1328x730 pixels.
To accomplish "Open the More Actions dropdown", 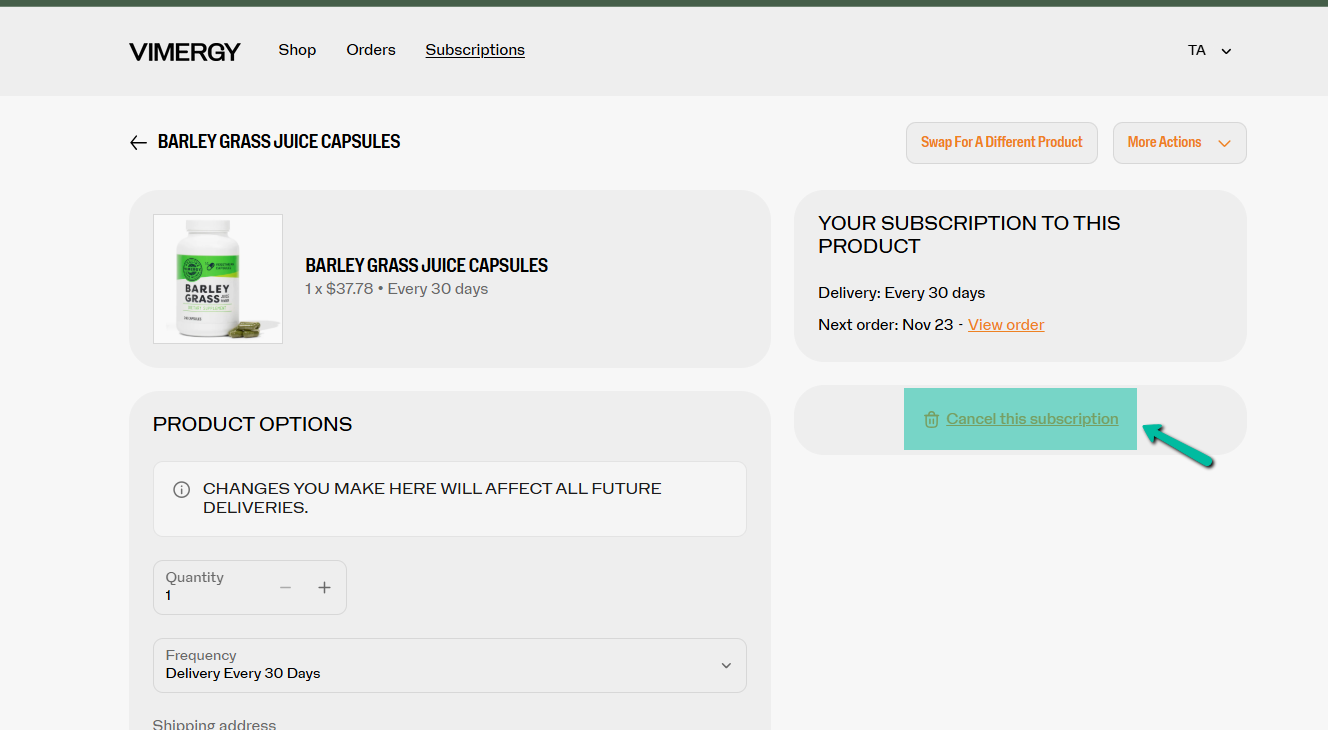I will coord(1180,143).
